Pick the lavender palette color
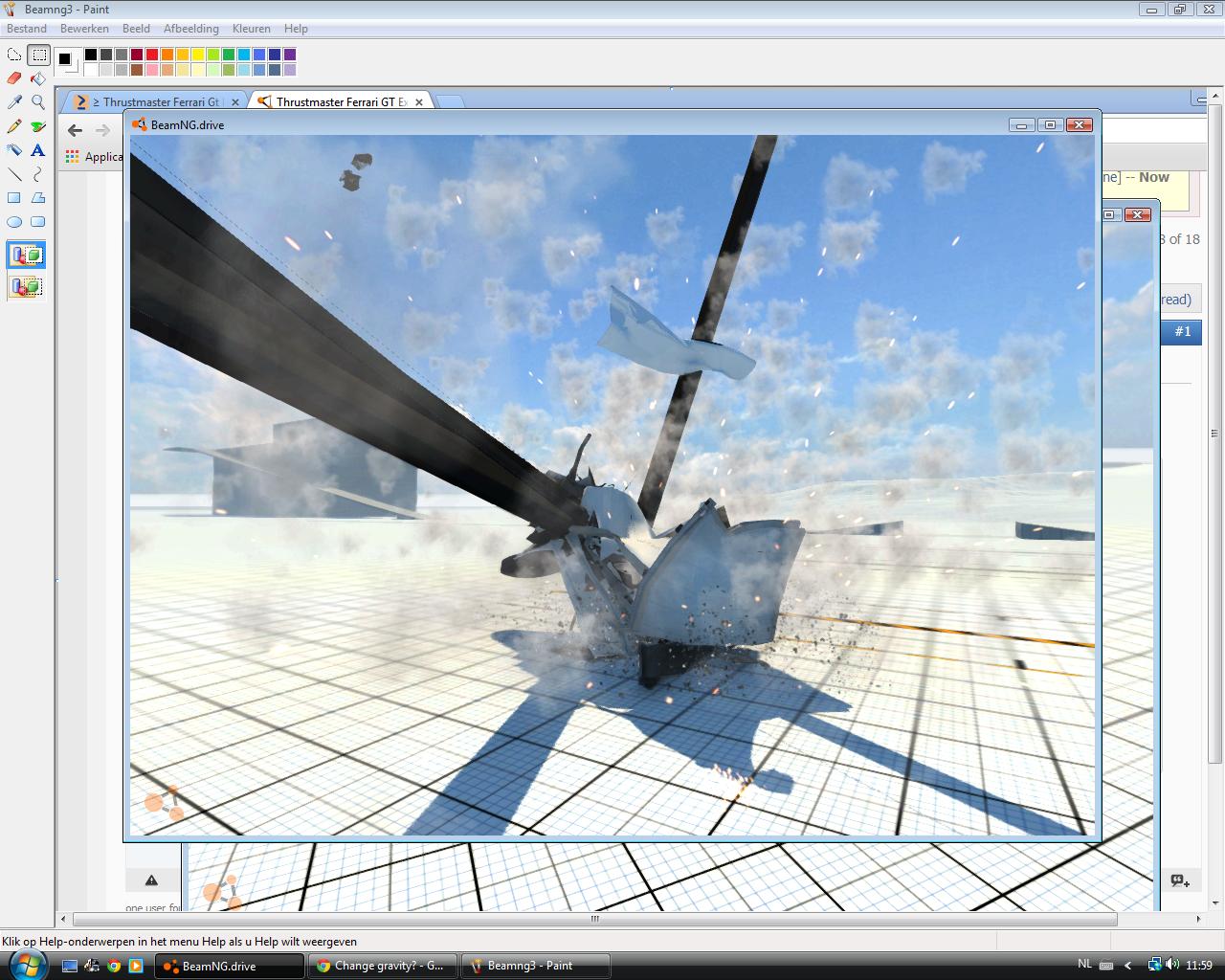The image size is (1225, 980). (x=290, y=70)
